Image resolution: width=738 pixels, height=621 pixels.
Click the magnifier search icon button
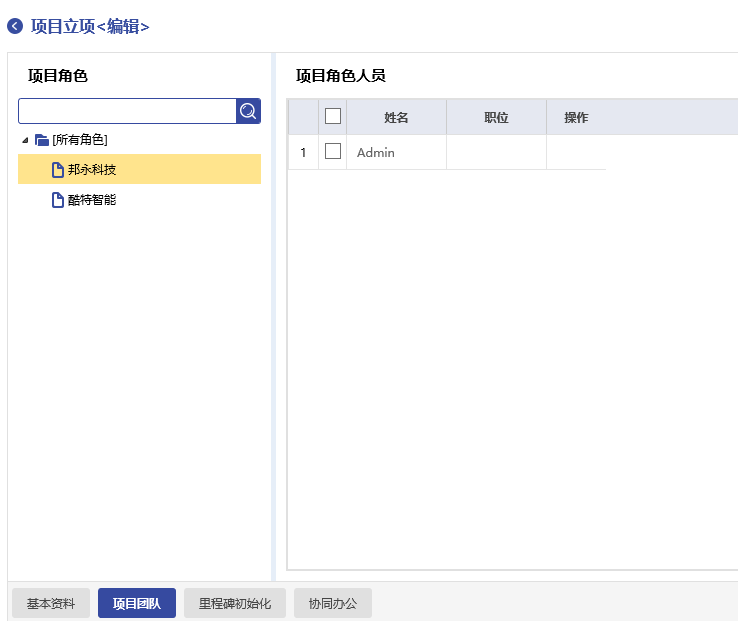248,111
